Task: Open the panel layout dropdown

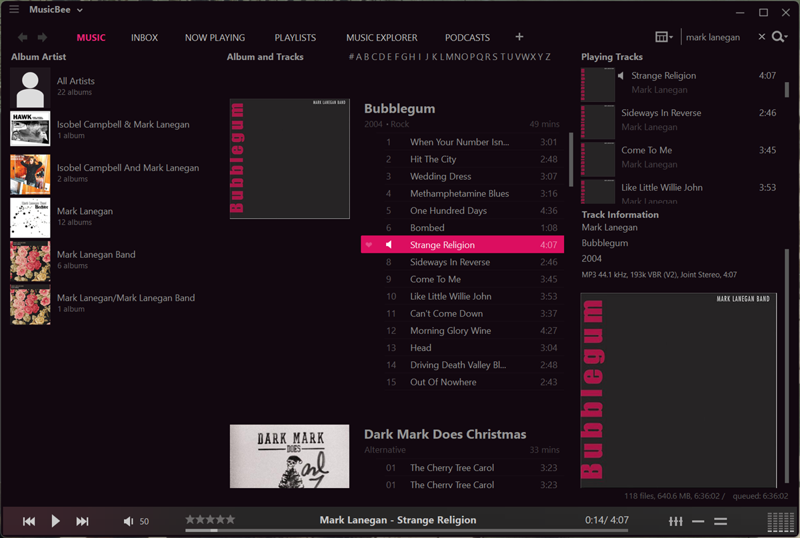Action: pyautogui.click(x=664, y=37)
